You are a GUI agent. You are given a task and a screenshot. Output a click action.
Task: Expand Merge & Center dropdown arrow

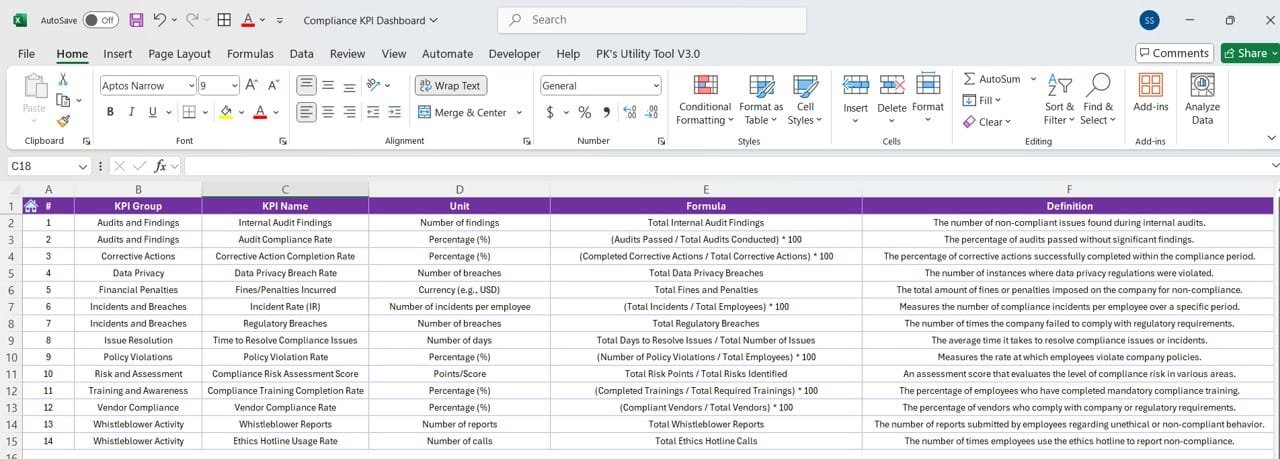tap(519, 113)
